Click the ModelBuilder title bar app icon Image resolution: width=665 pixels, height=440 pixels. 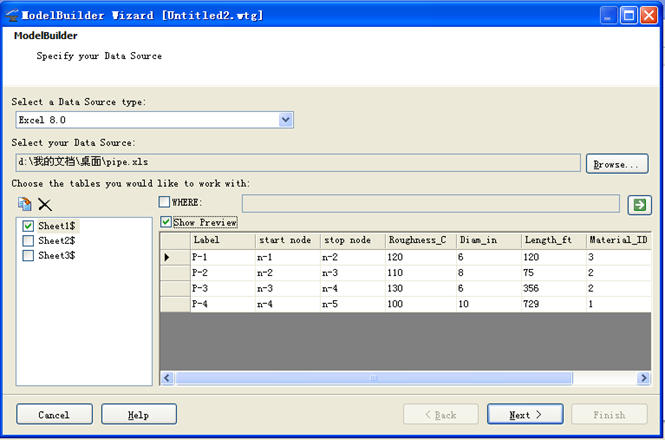(14, 15)
